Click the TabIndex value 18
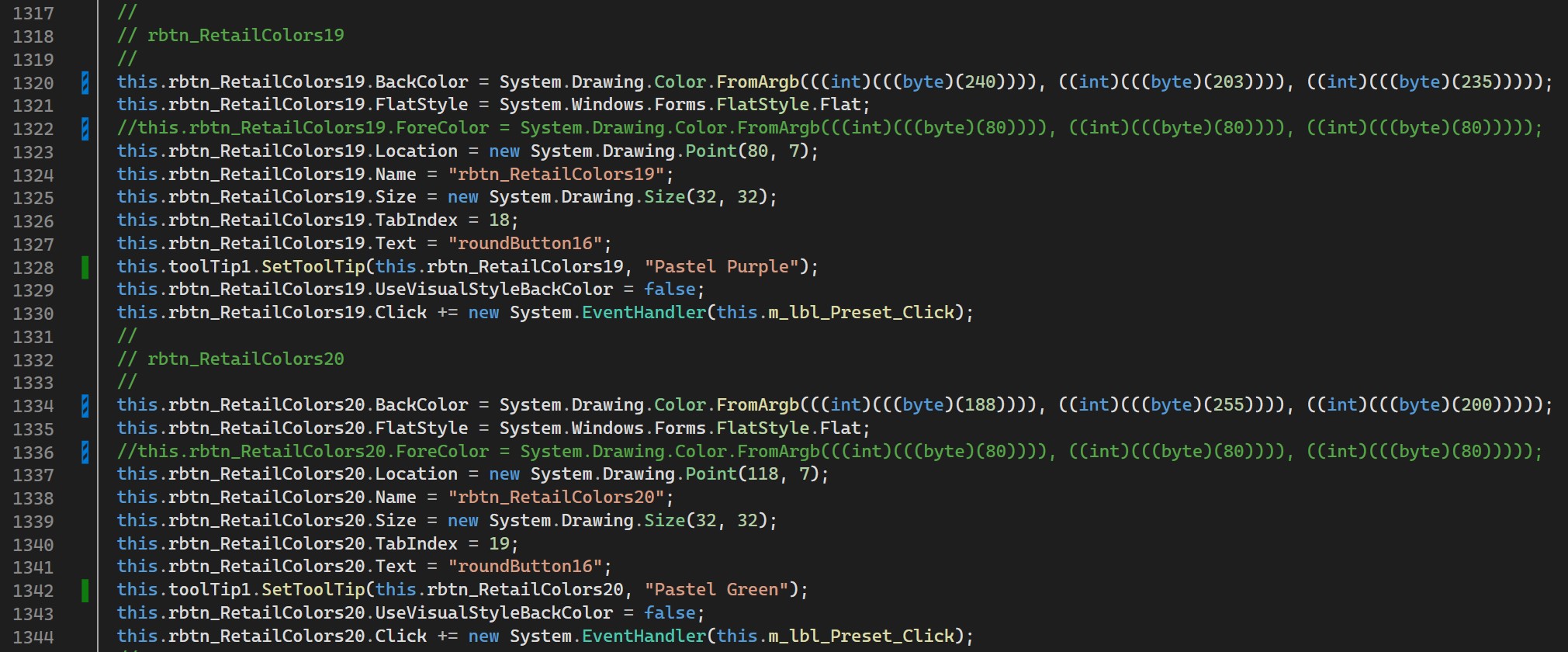The height and width of the screenshot is (652, 1568). pos(499,220)
